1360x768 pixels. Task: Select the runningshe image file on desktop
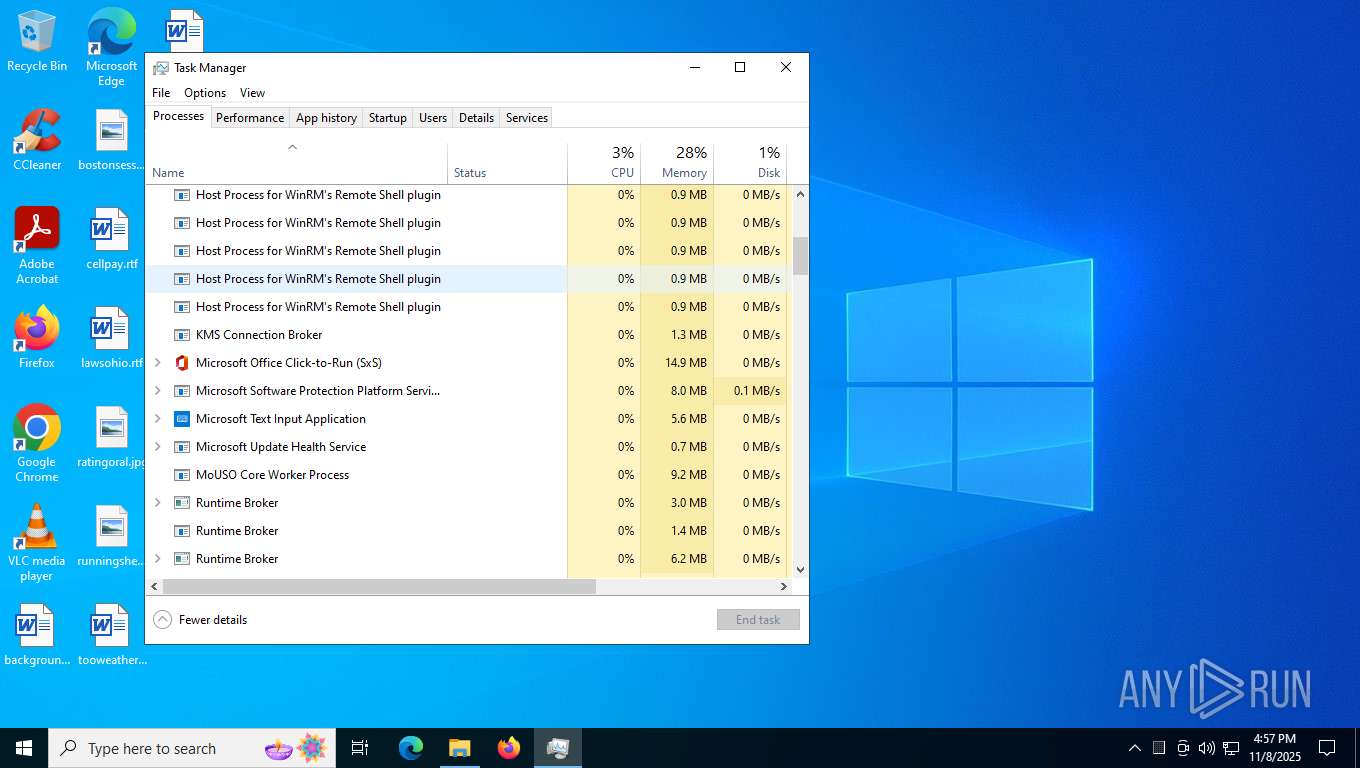click(111, 536)
